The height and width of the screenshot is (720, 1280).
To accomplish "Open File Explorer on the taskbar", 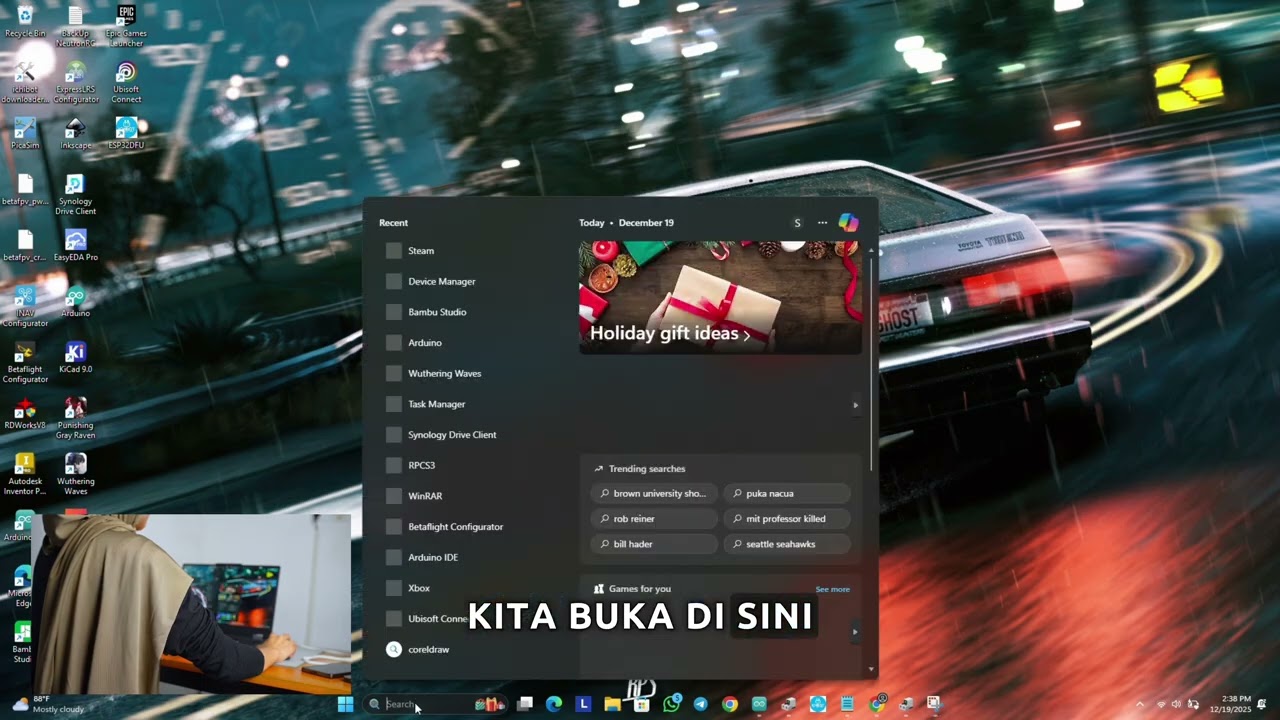I will tap(612, 704).
